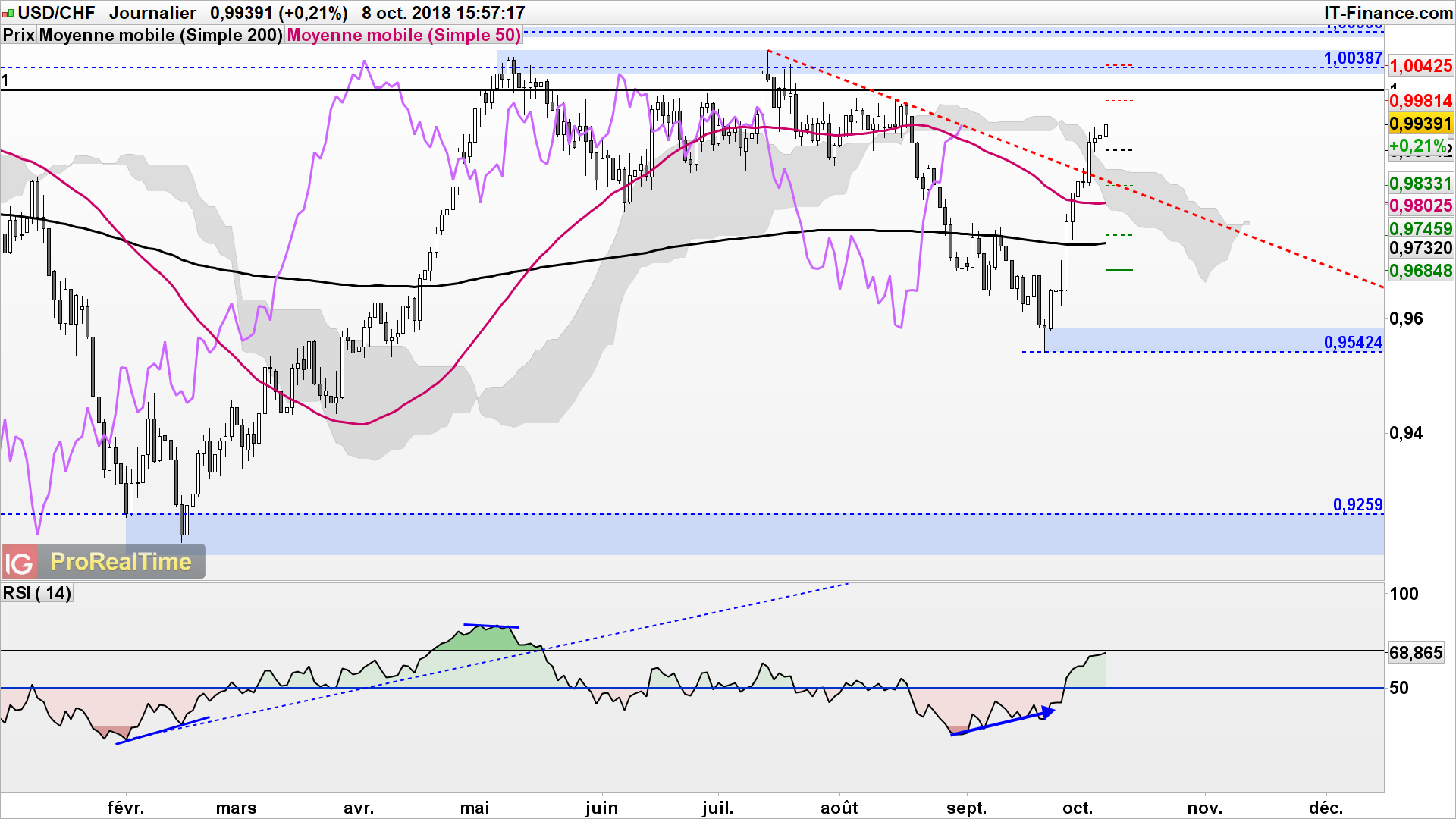Click the price quote 0,99391 (+0,21%) in the header
1456x819 pixels.
coord(279,13)
